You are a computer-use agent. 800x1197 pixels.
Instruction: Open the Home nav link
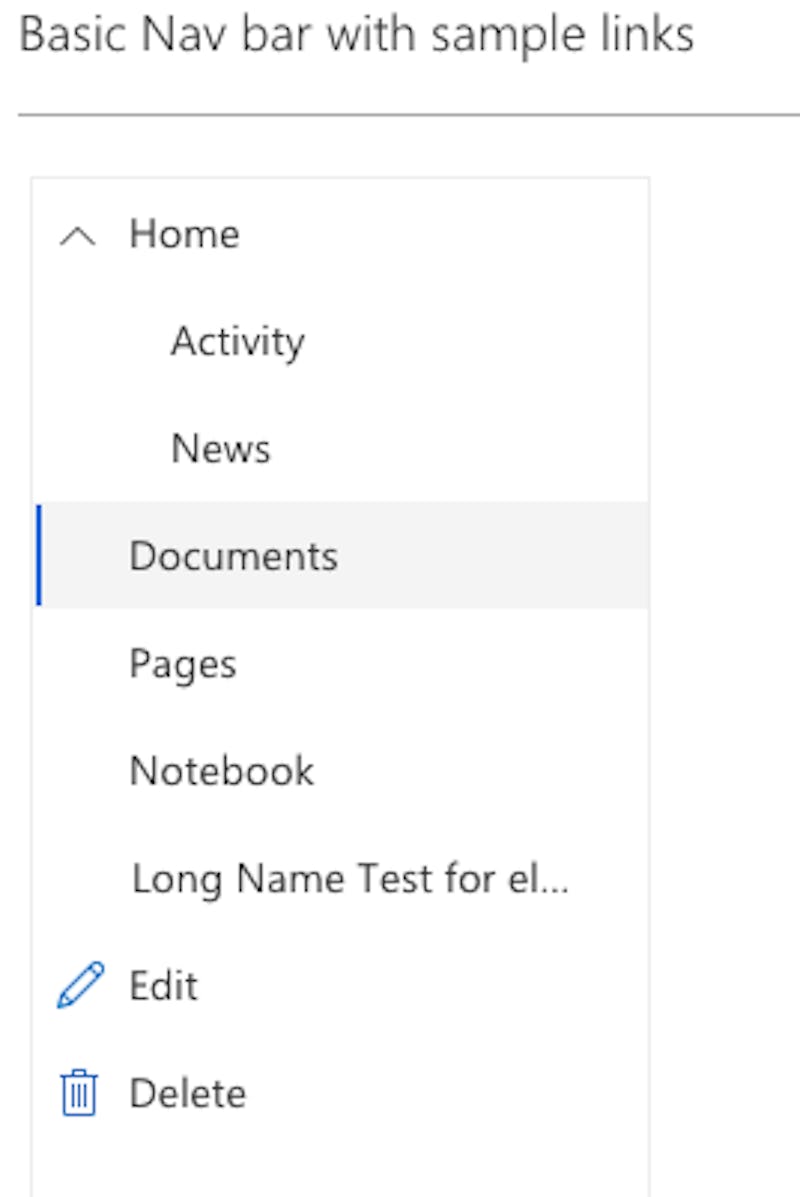click(185, 235)
